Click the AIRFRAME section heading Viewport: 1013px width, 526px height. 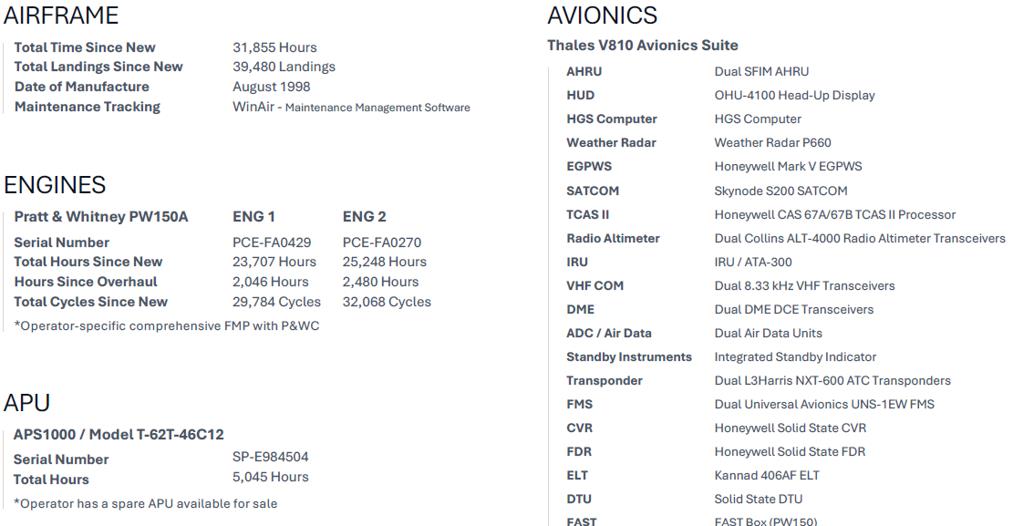tap(61, 16)
